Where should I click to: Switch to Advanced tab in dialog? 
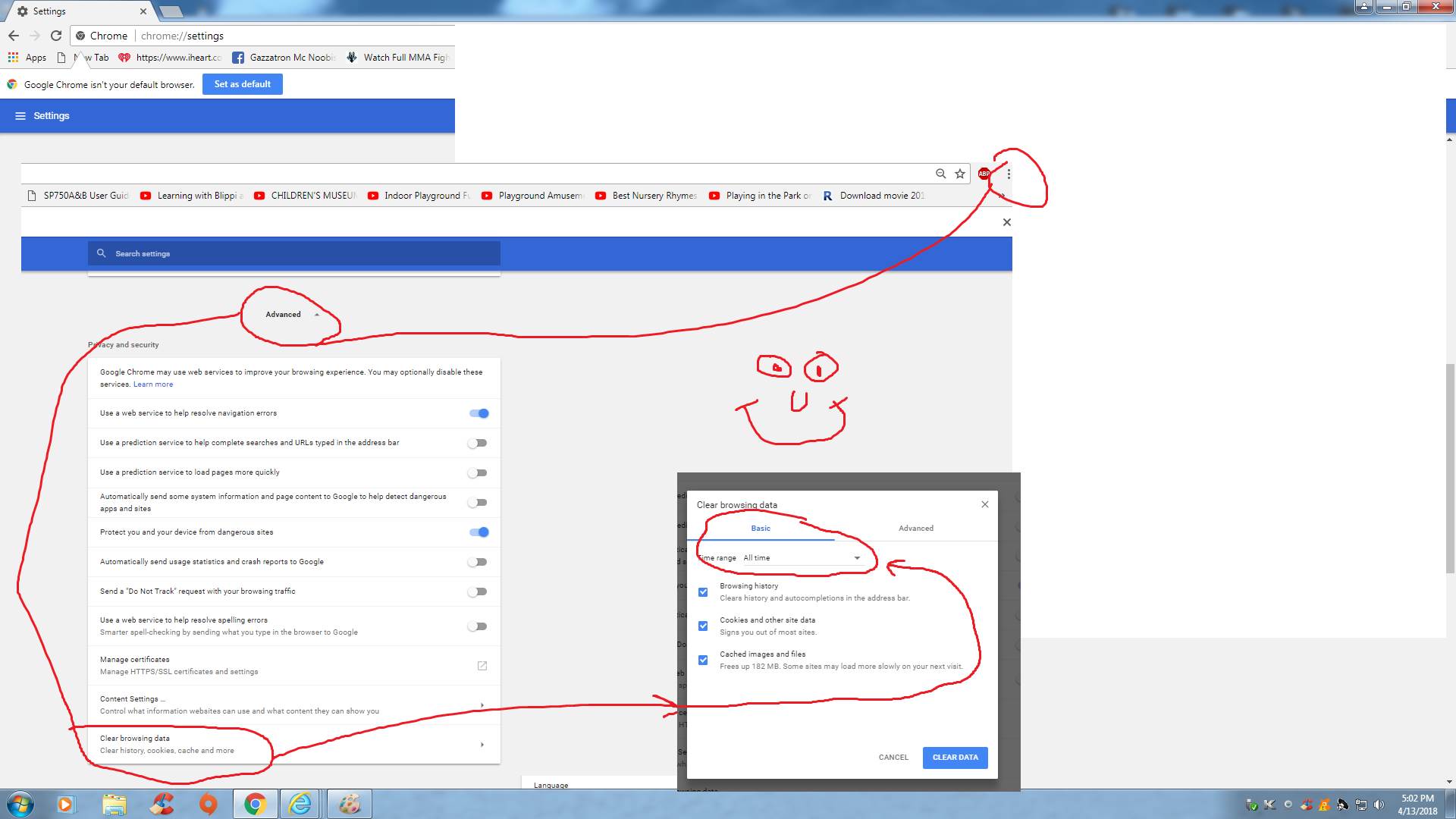click(x=915, y=529)
